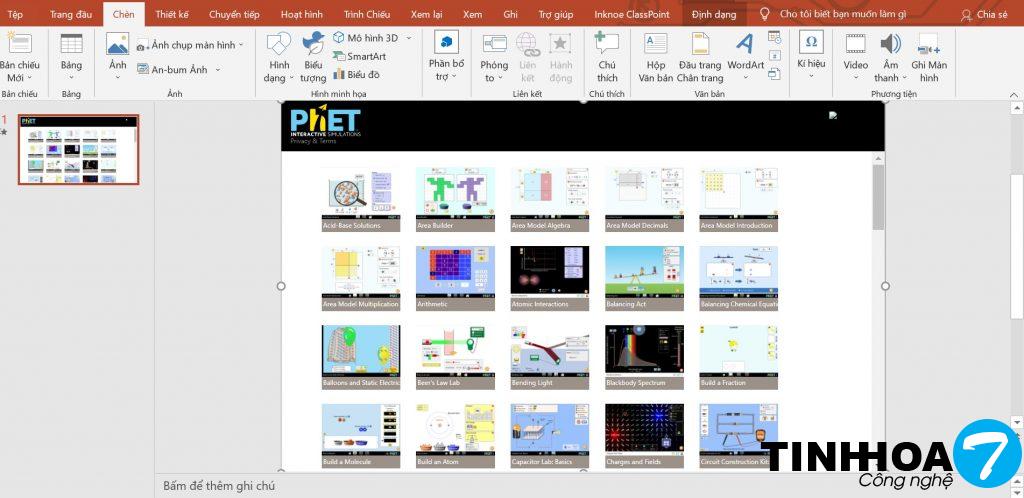1024x498 pixels.
Task: Expand the Mô hình 3D dropdown arrow
Action: point(408,38)
